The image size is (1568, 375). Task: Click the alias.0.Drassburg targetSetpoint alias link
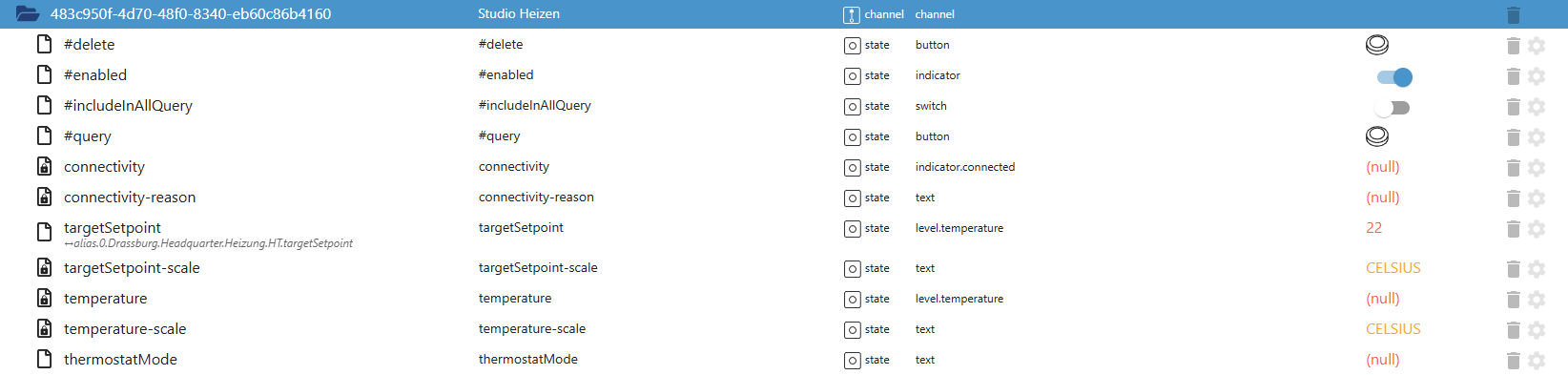pos(208,243)
